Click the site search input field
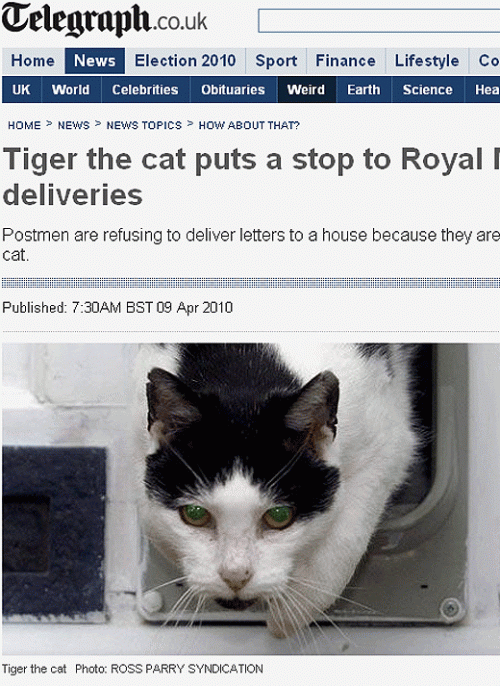Screen dimensions: 500x686 [379, 21]
